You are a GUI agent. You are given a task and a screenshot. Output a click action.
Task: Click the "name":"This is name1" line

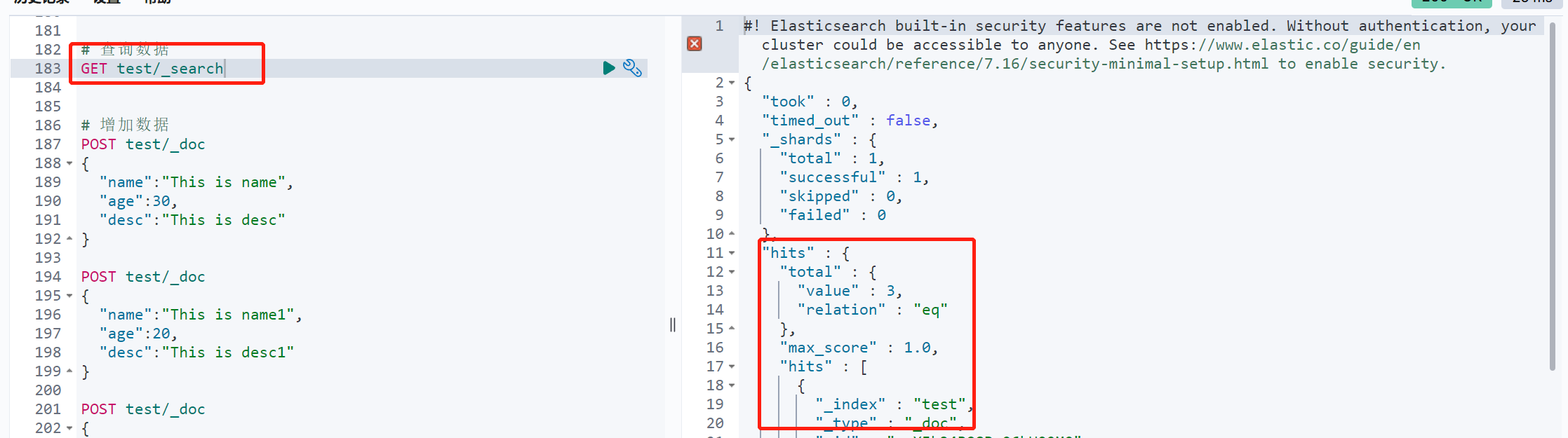coord(201,315)
